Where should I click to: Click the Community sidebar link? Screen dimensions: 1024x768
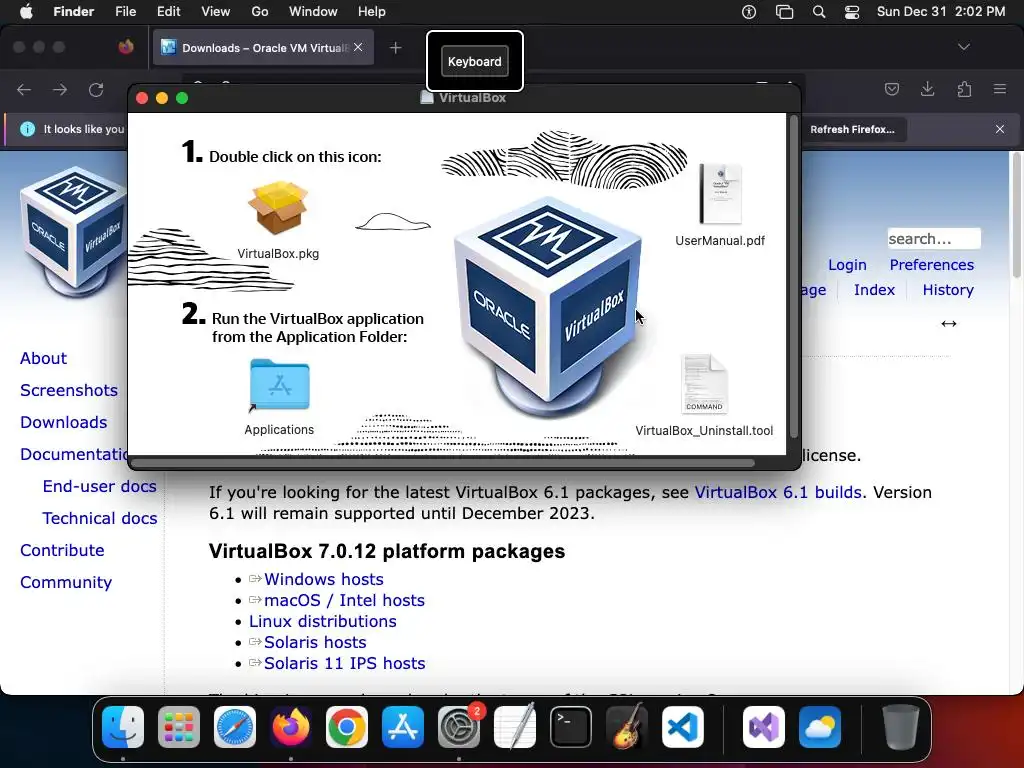pyautogui.click(x=66, y=582)
